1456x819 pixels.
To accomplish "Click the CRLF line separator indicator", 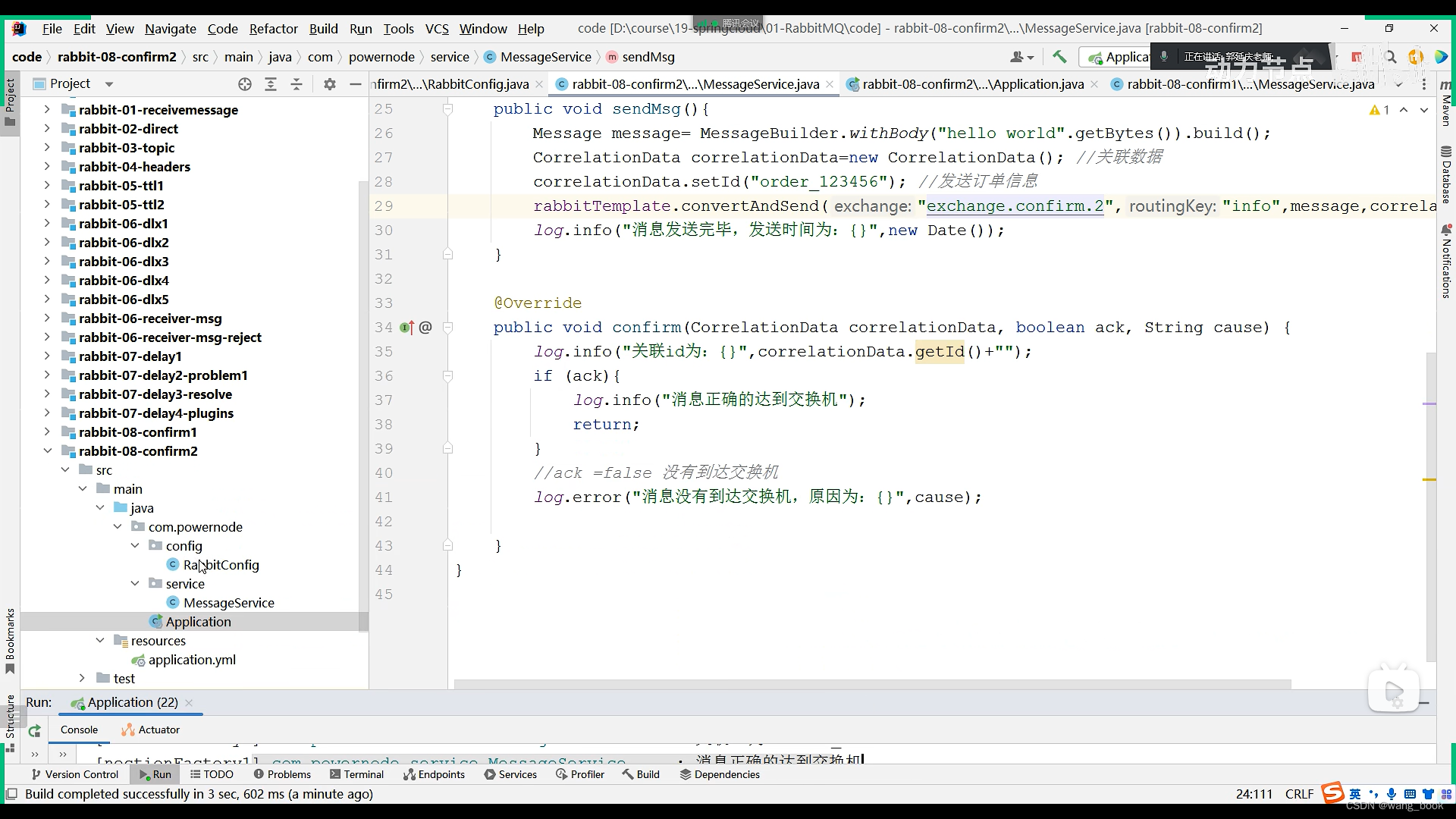I will pos(1299,794).
